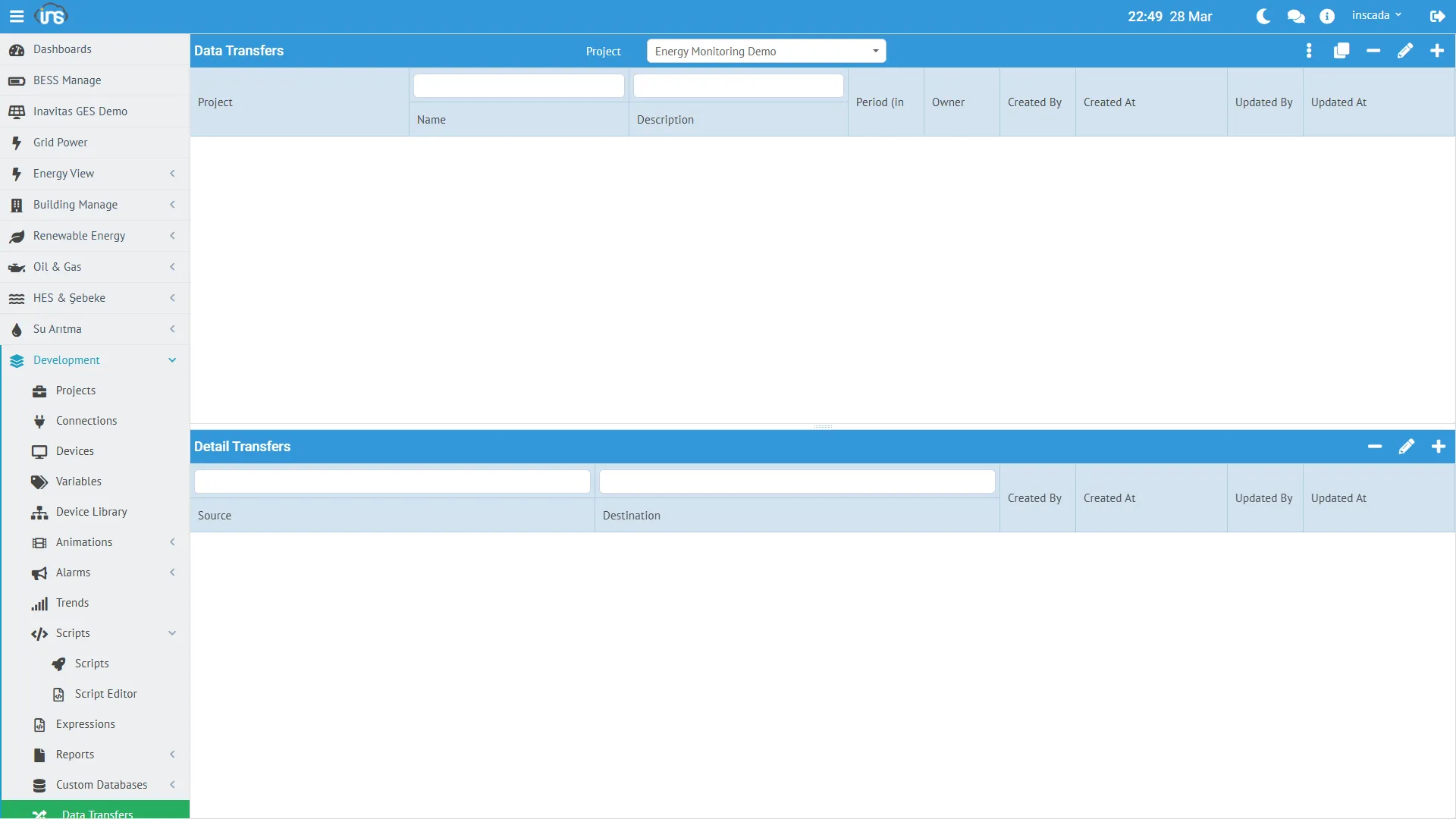Click the logout icon

(1437, 16)
